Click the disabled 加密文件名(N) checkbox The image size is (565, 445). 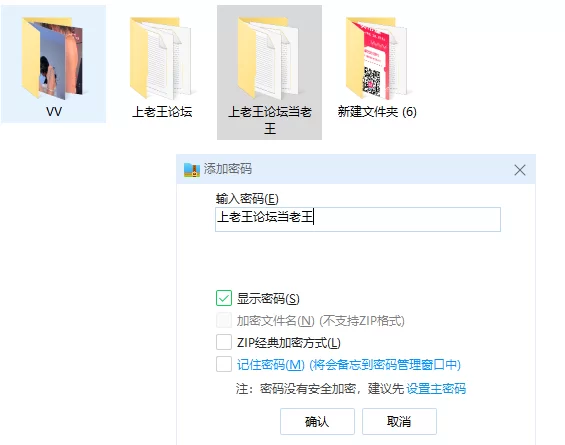(224, 320)
